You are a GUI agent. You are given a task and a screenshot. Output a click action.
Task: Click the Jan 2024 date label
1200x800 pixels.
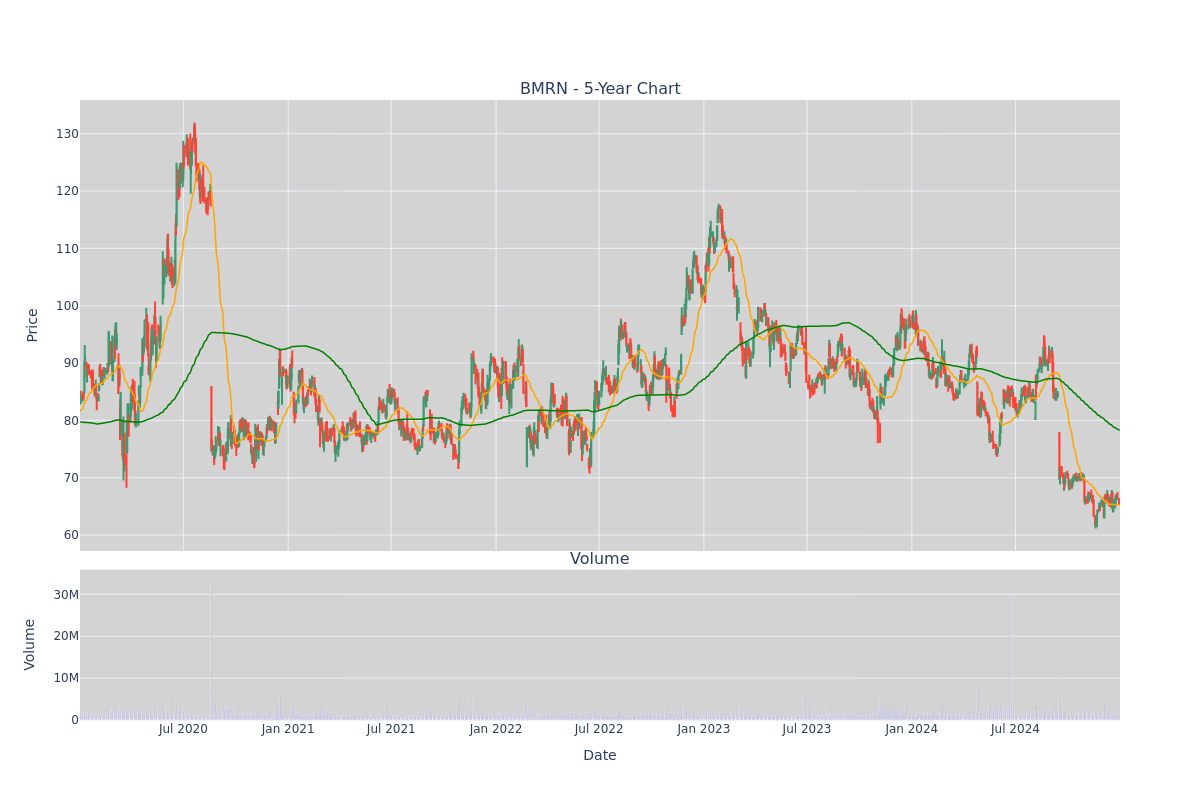coord(912,729)
